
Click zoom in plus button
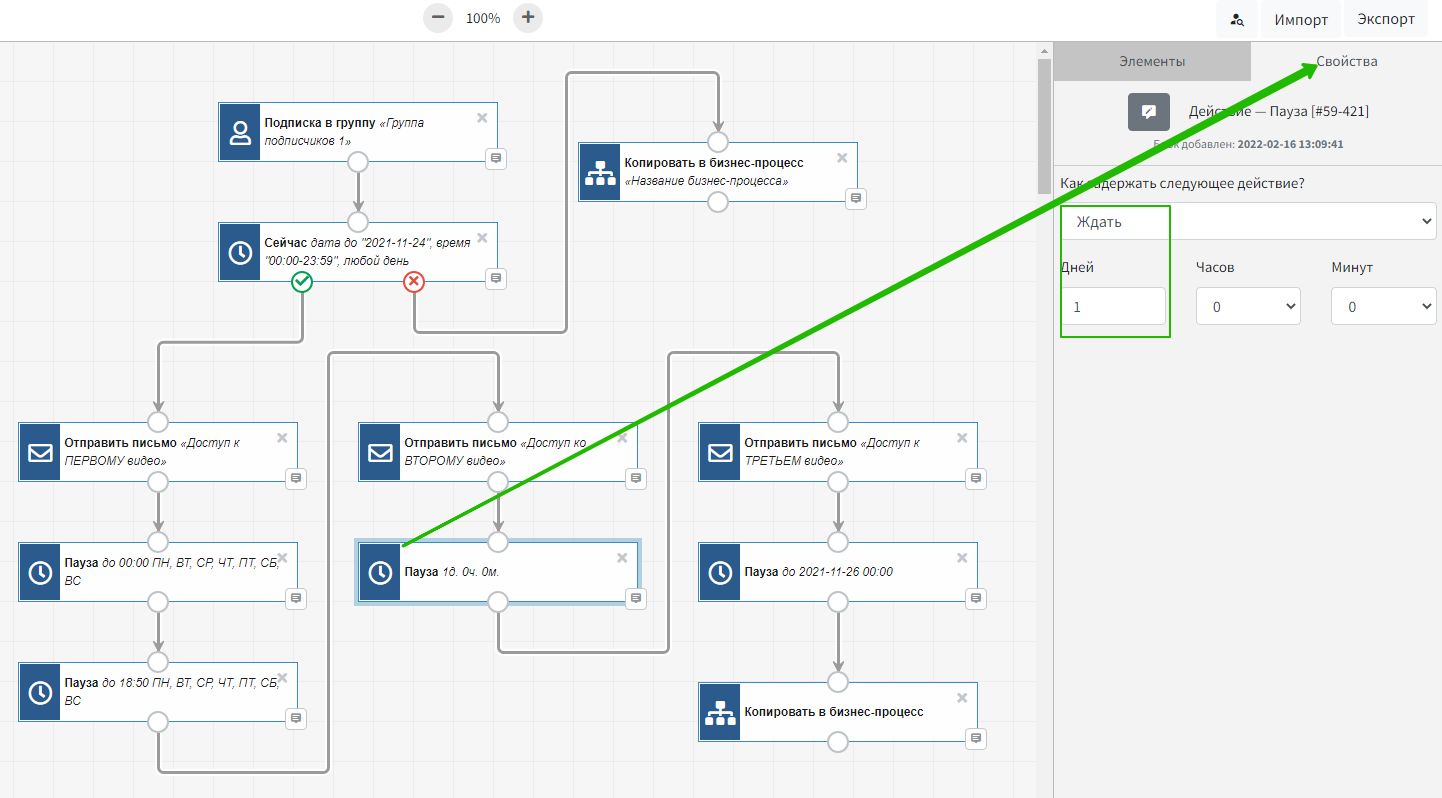click(x=528, y=18)
